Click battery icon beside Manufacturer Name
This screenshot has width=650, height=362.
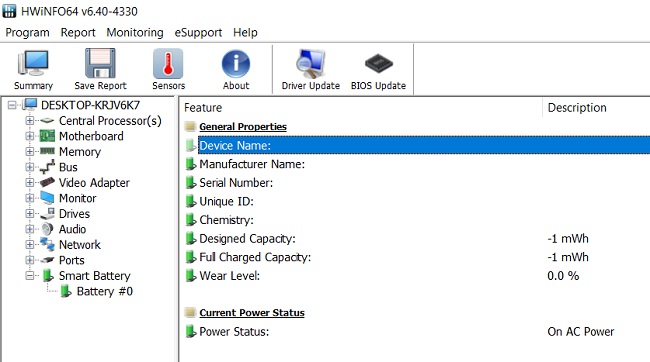(x=191, y=164)
